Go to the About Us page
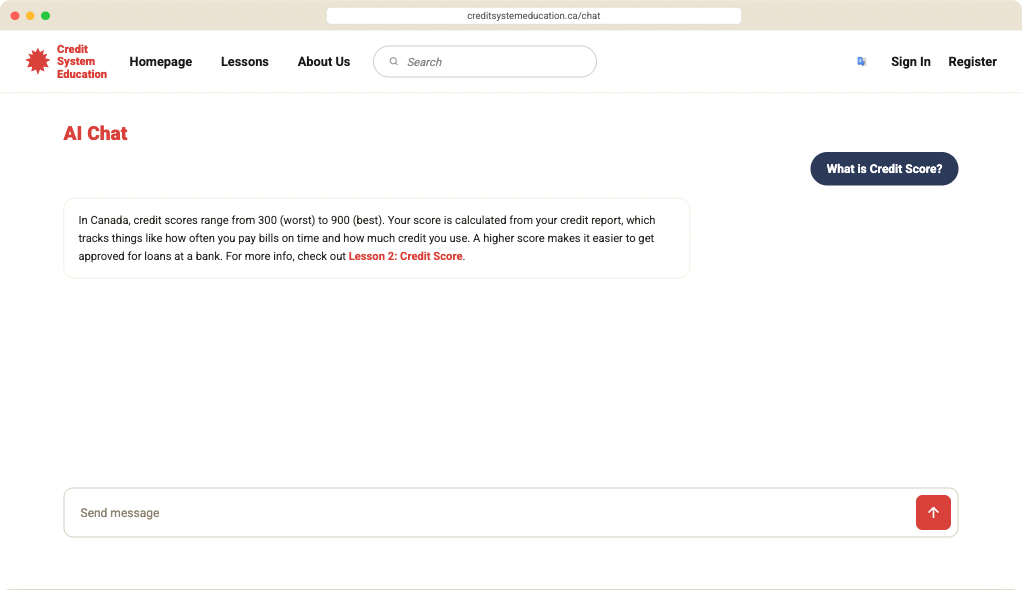The width and height of the screenshot is (1022, 590). click(x=324, y=61)
